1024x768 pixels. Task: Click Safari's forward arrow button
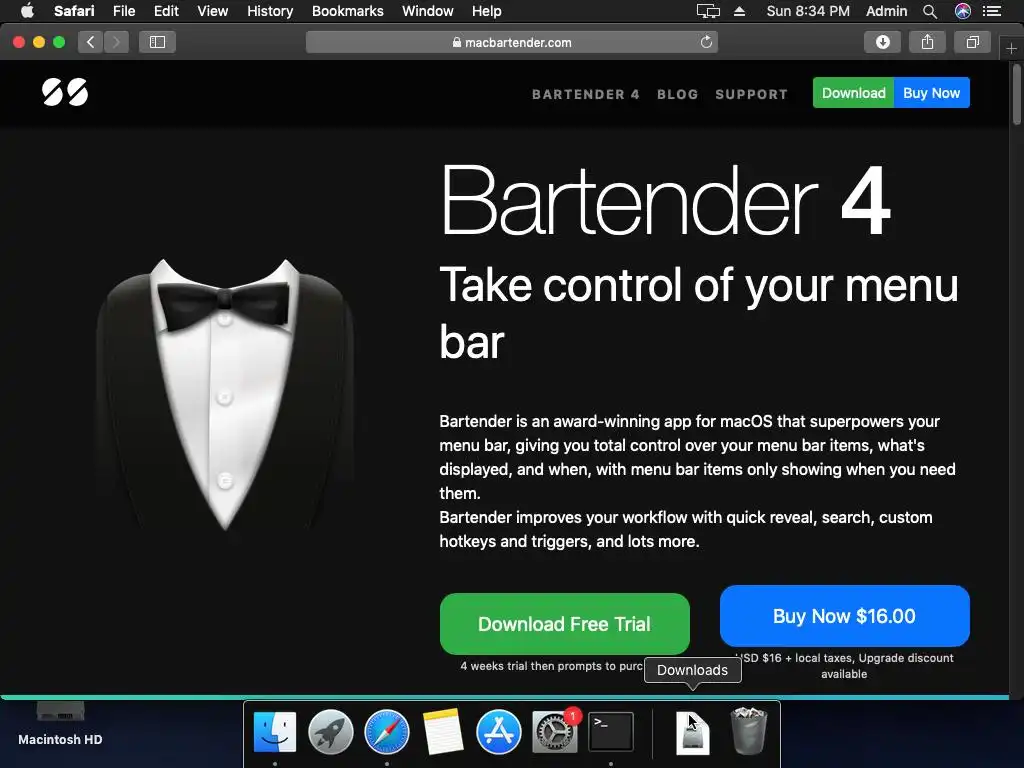click(x=116, y=42)
